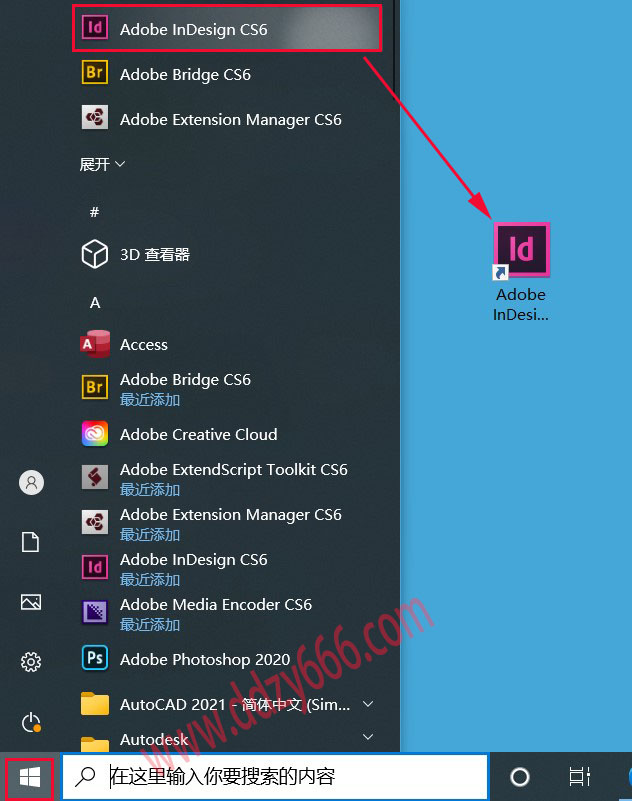
Task: Click the taskbar search box
Action: tap(275, 776)
